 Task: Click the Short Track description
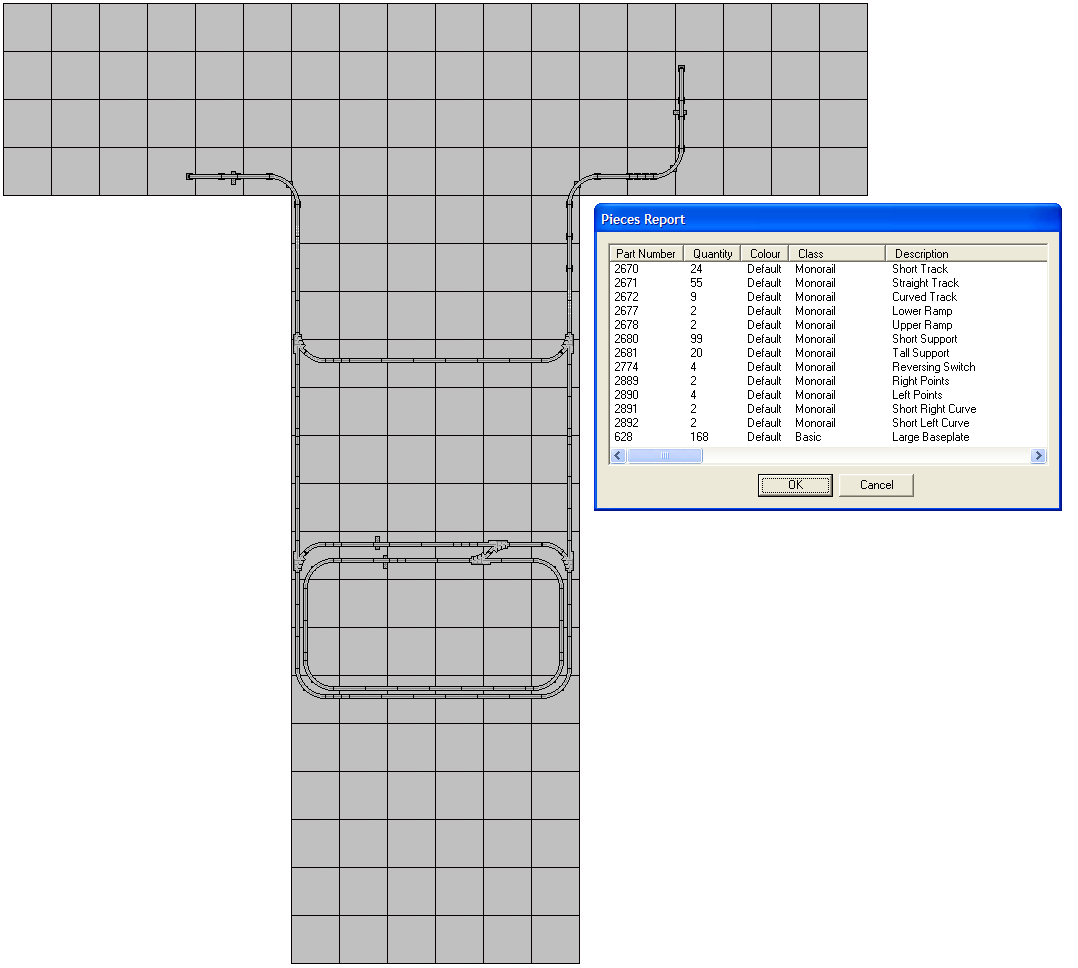[919, 269]
